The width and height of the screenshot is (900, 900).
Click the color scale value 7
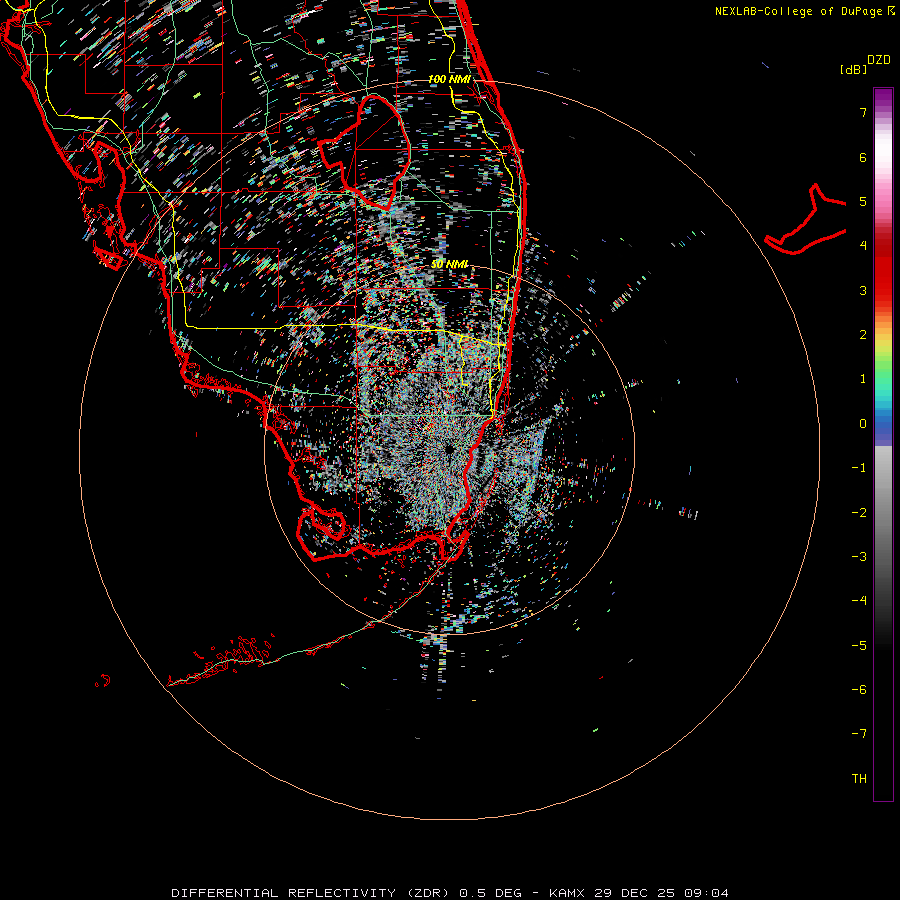point(863,112)
